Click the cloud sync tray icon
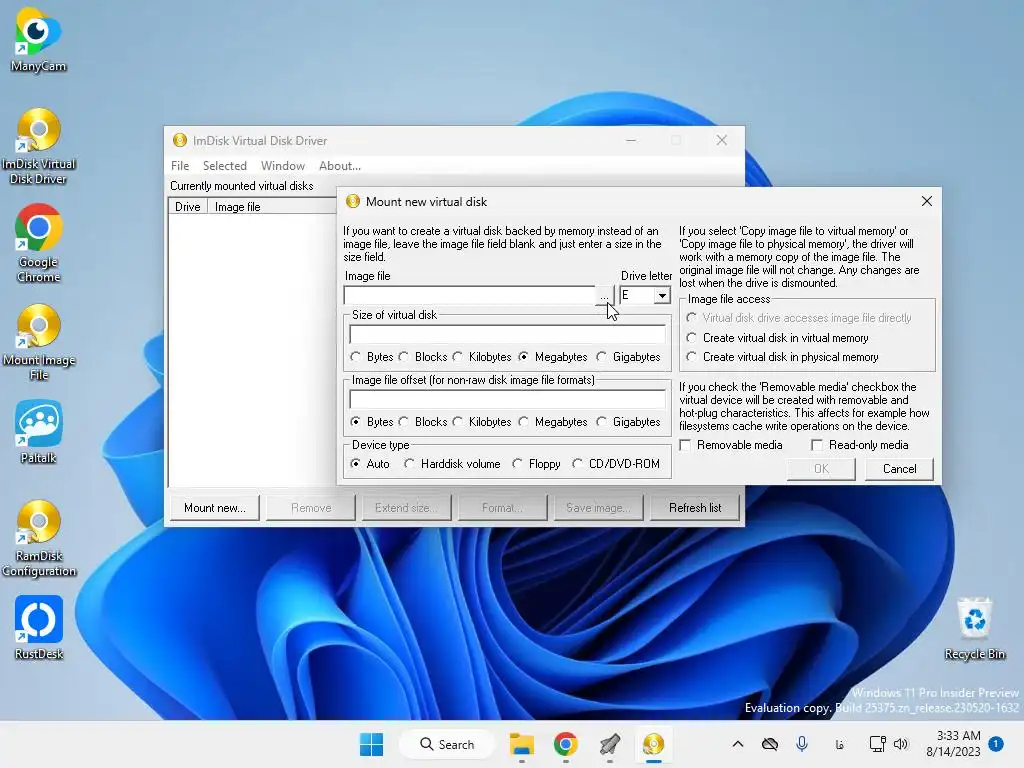Screen dimensions: 1024x768 tap(770, 744)
